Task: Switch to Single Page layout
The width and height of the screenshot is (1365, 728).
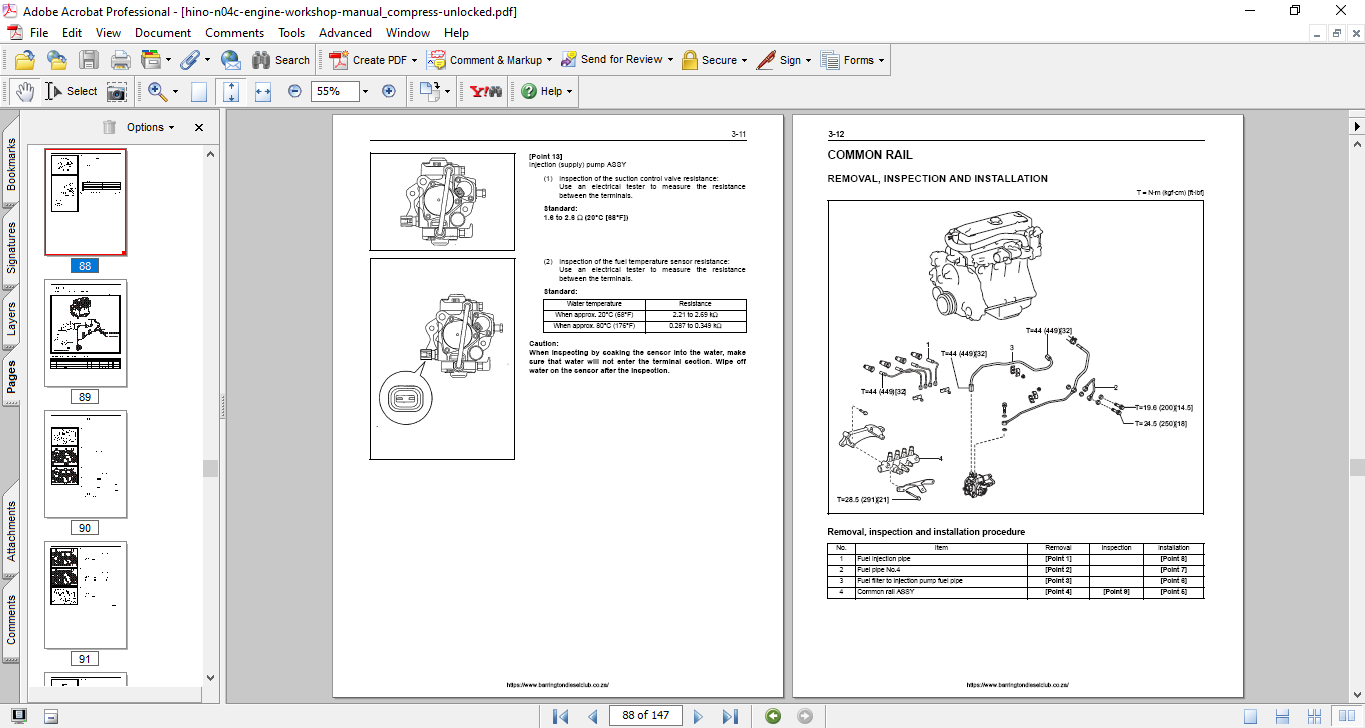Action: click(1250, 716)
